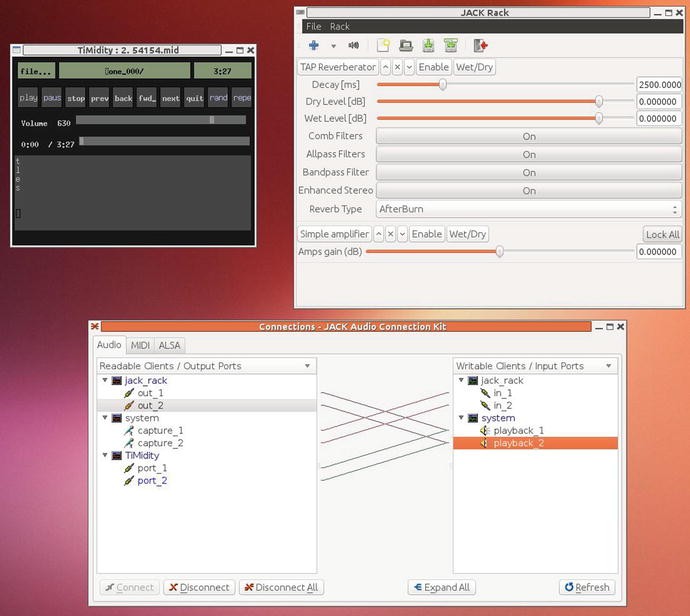The height and width of the screenshot is (616, 690).
Task: Move TAP Reverberator up with its up arrow
Action: 385,67
